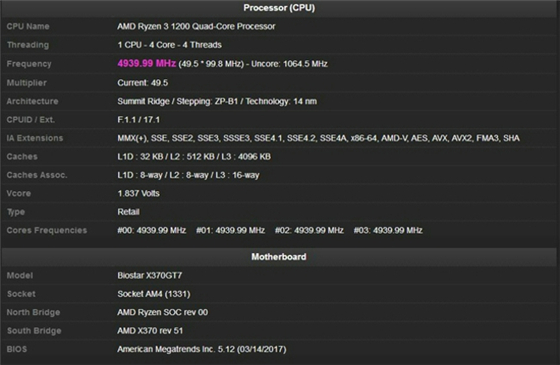Image resolution: width=560 pixels, height=365 pixels.
Task: Select the Type label
Action: tap(16, 212)
